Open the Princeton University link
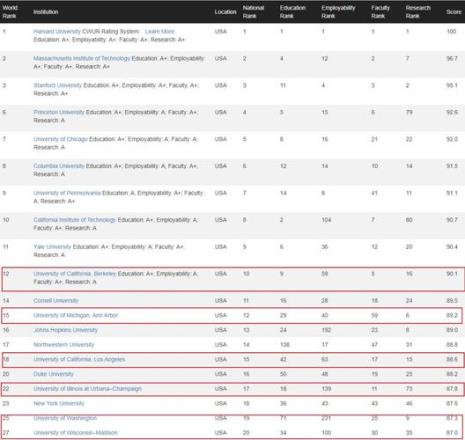 pyautogui.click(x=59, y=112)
